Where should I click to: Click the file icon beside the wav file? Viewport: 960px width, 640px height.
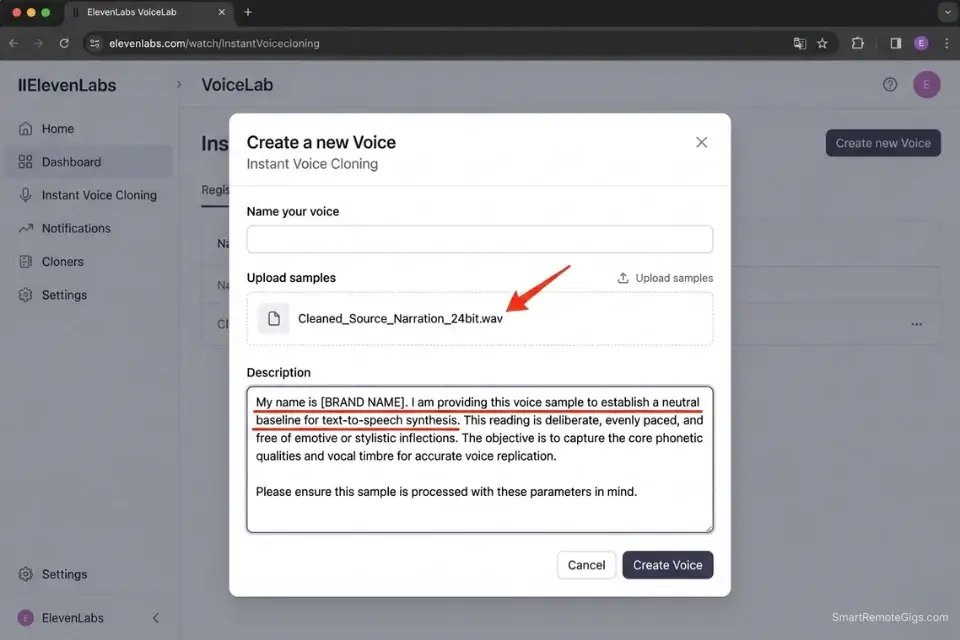[274, 318]
